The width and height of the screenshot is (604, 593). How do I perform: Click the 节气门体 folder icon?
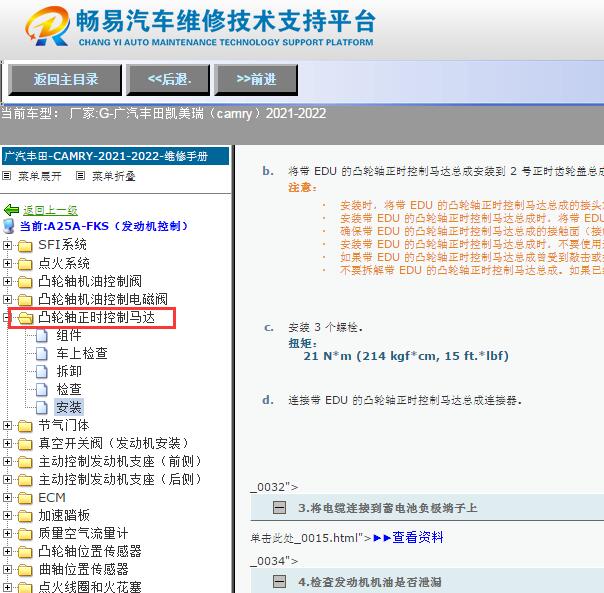(x=25, y=426)
